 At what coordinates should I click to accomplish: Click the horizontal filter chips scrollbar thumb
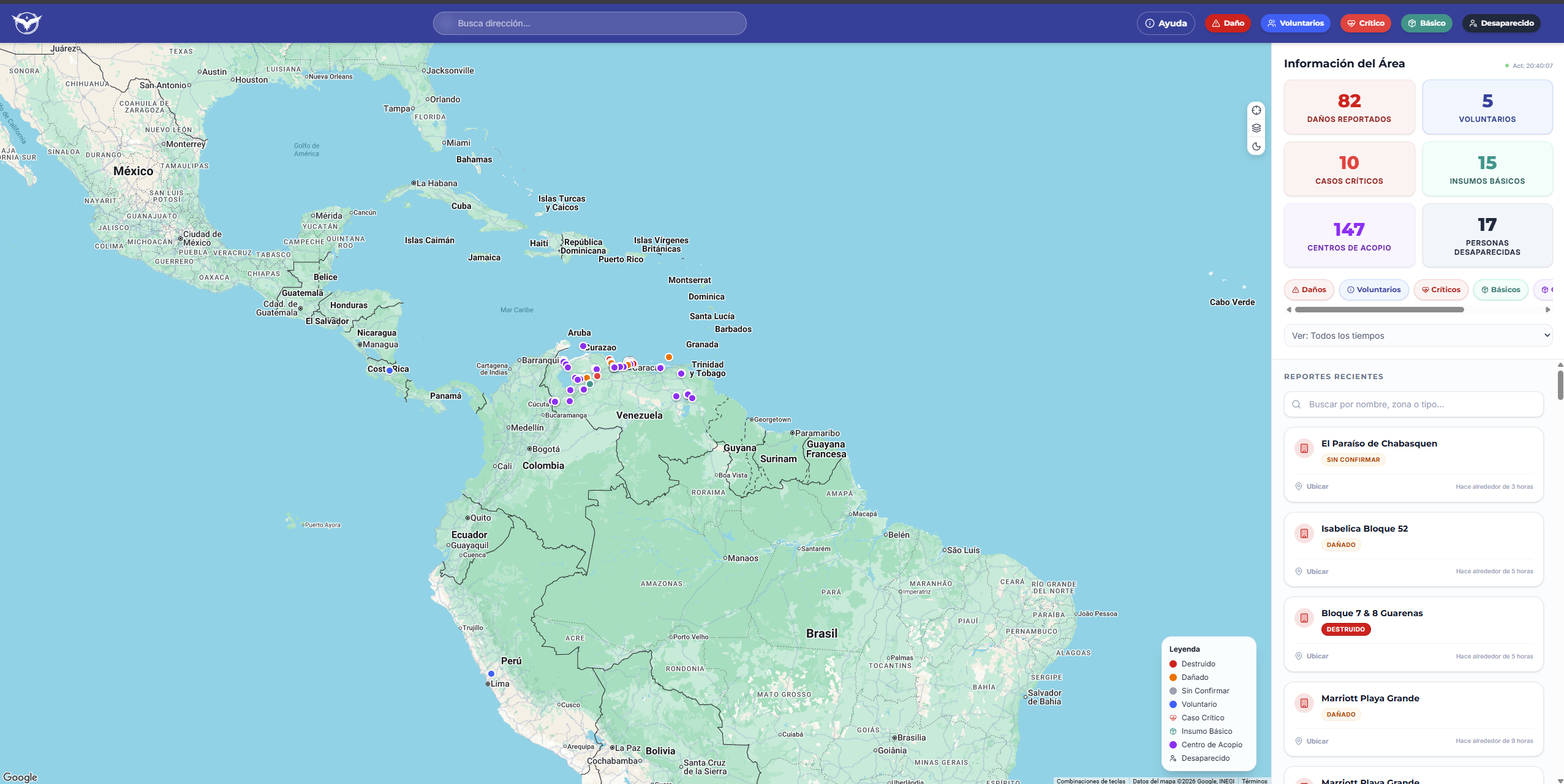pyautogui.click(x=1379, y=310)
